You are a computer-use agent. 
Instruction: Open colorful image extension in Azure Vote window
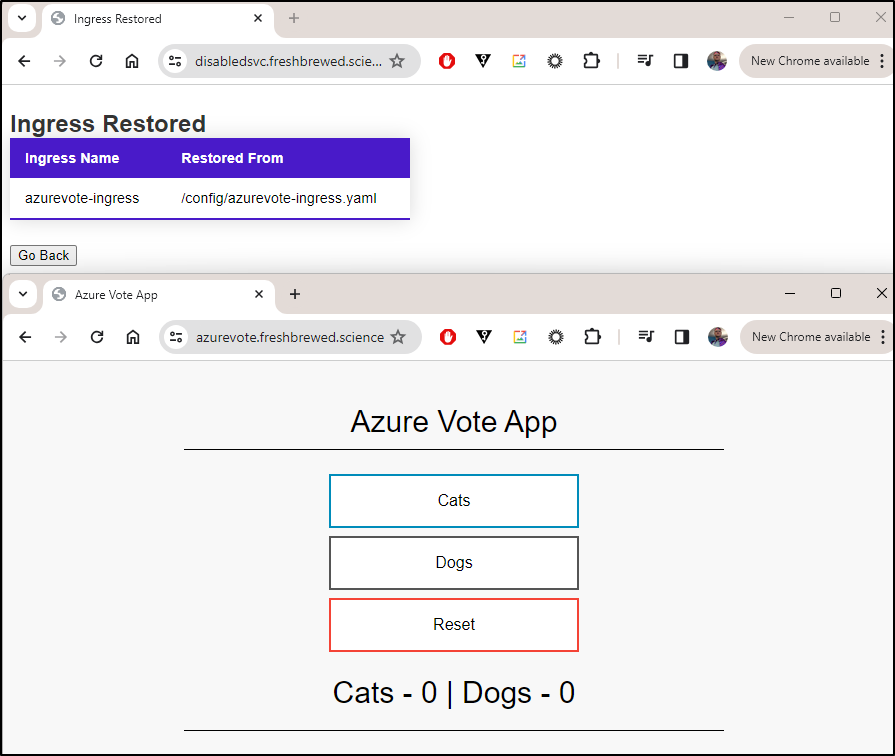pyautogui.click(x=520, y=337)
